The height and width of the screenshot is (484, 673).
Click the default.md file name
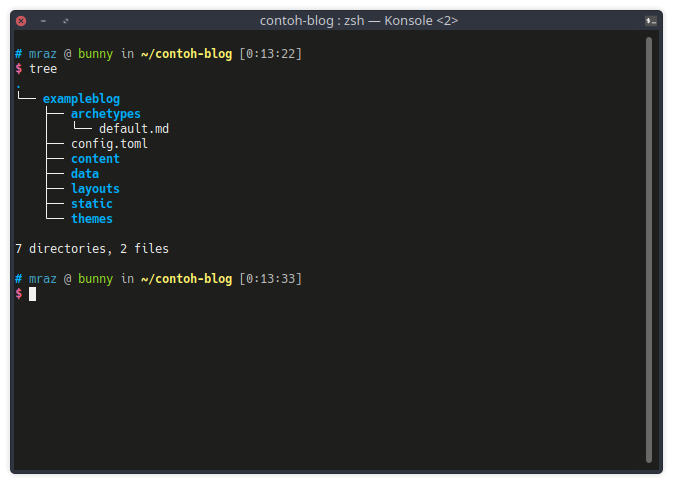134,129
